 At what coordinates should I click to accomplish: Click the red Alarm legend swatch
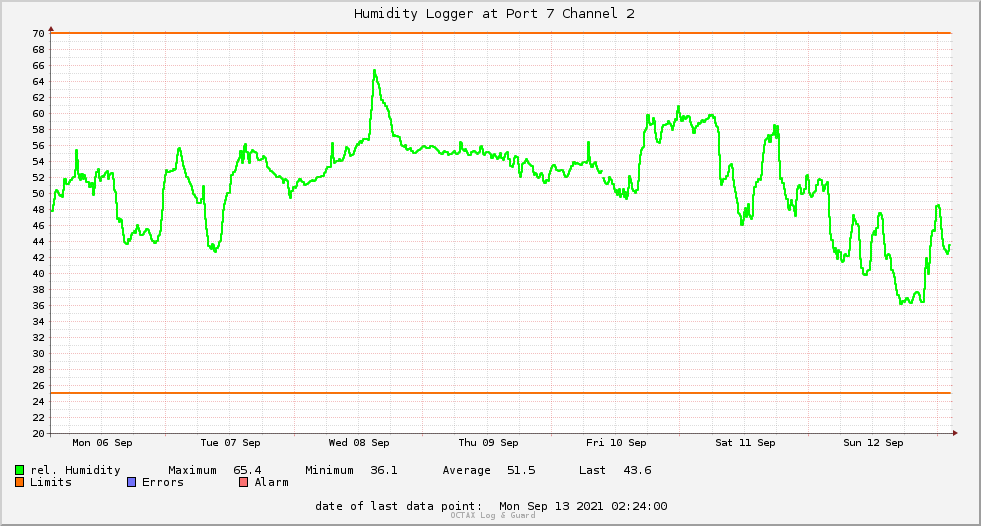(243, 482)
